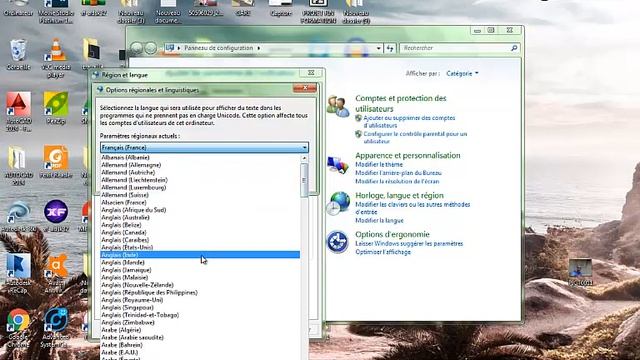Launch VLC media player from desktop
Screen dimensions: 640x360
[56, 58]
